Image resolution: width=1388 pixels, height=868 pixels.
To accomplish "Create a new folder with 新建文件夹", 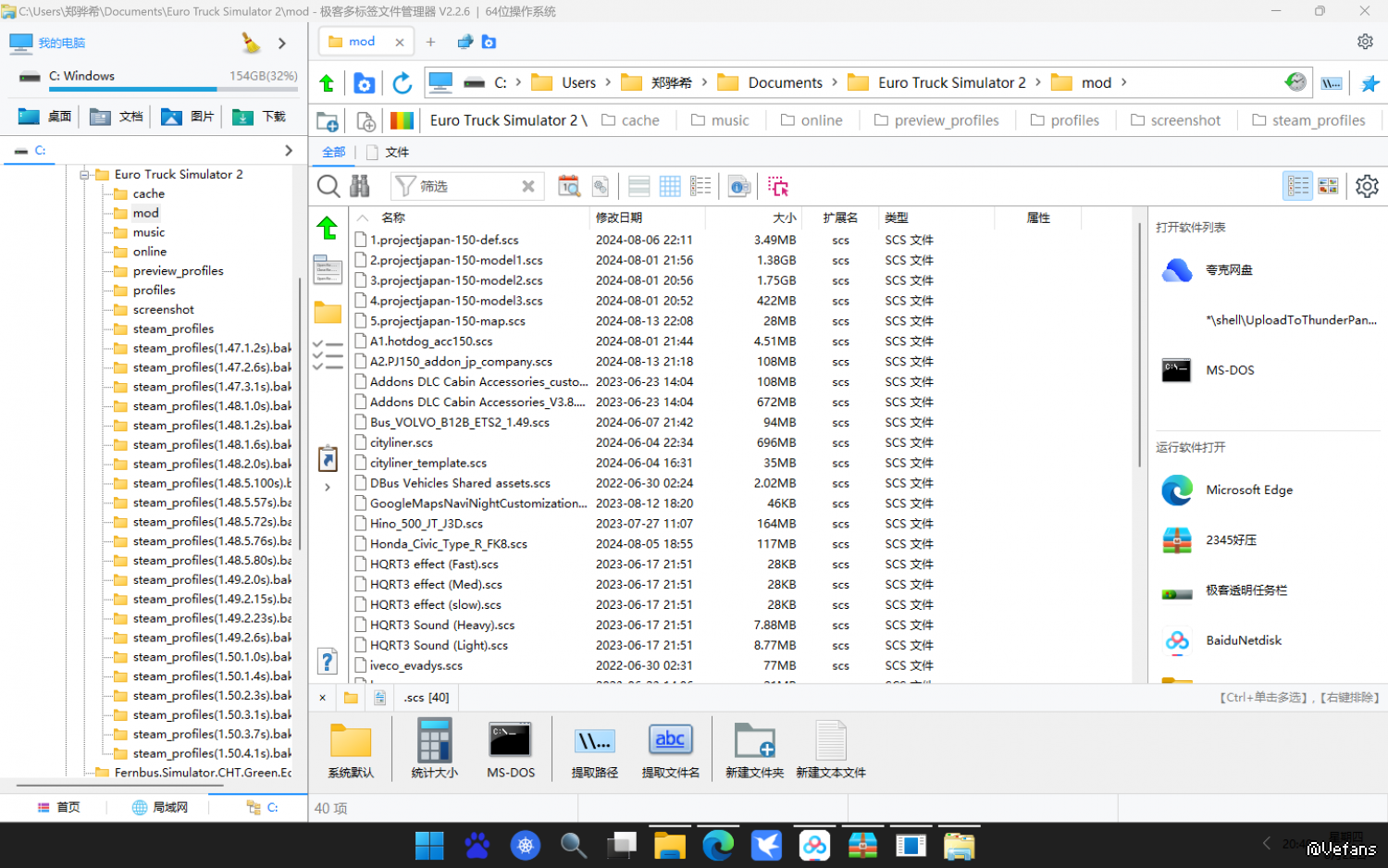I will click(x=754, y=748).
